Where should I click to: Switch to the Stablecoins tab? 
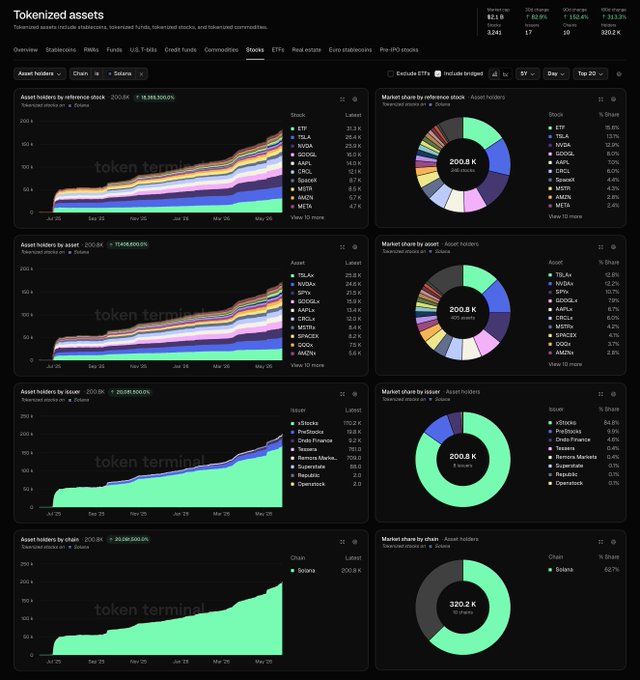[x=61, y=50]
